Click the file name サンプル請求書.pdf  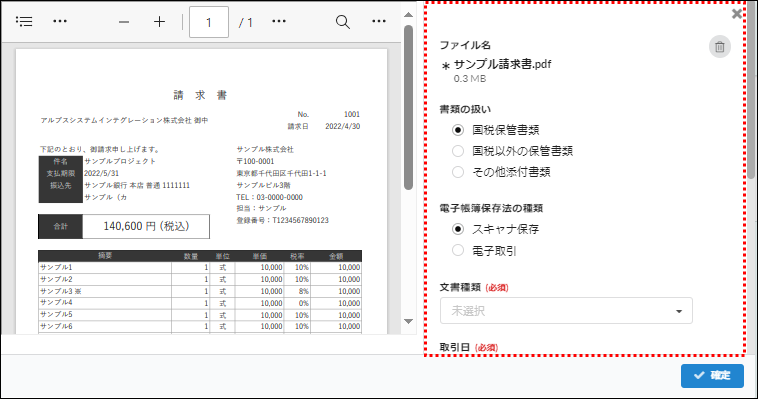pos(502,64)
